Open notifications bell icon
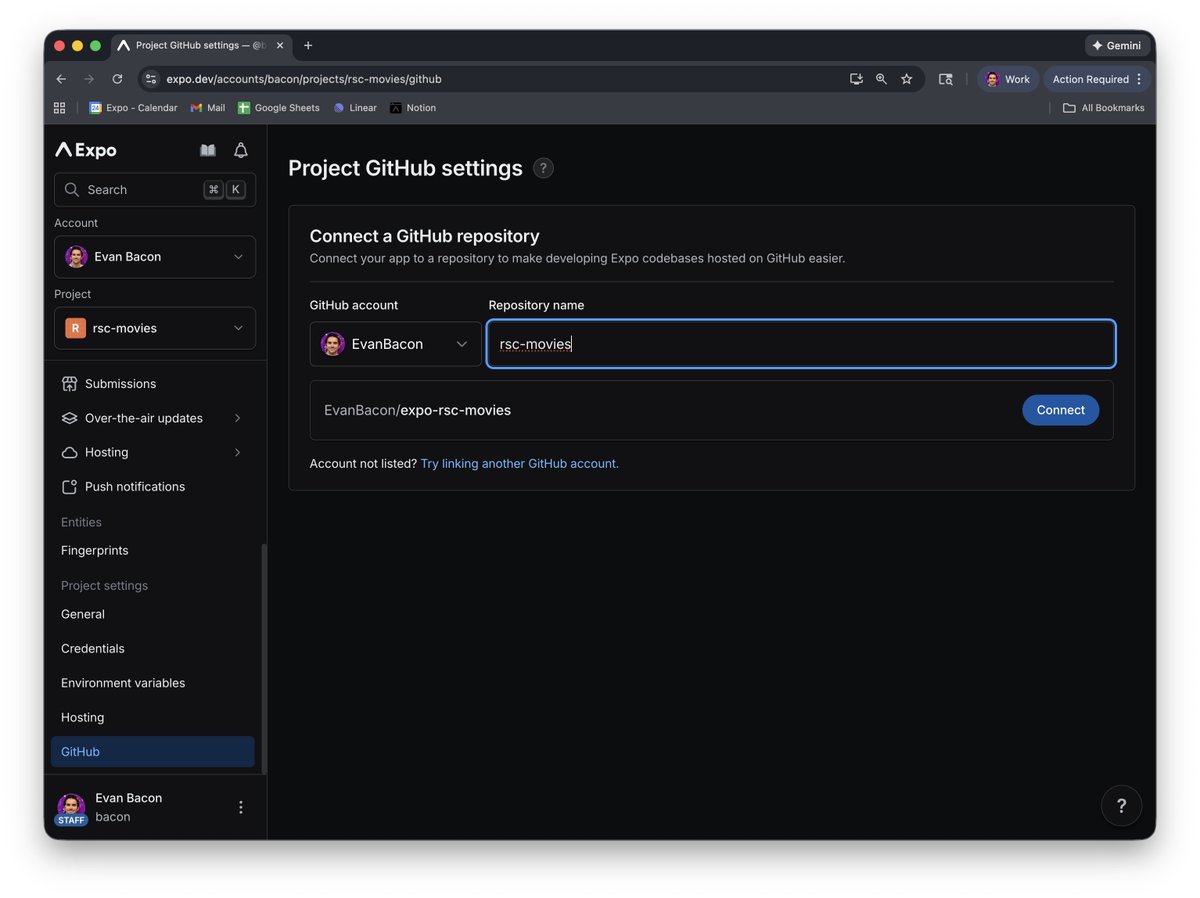 coord(241,150)
